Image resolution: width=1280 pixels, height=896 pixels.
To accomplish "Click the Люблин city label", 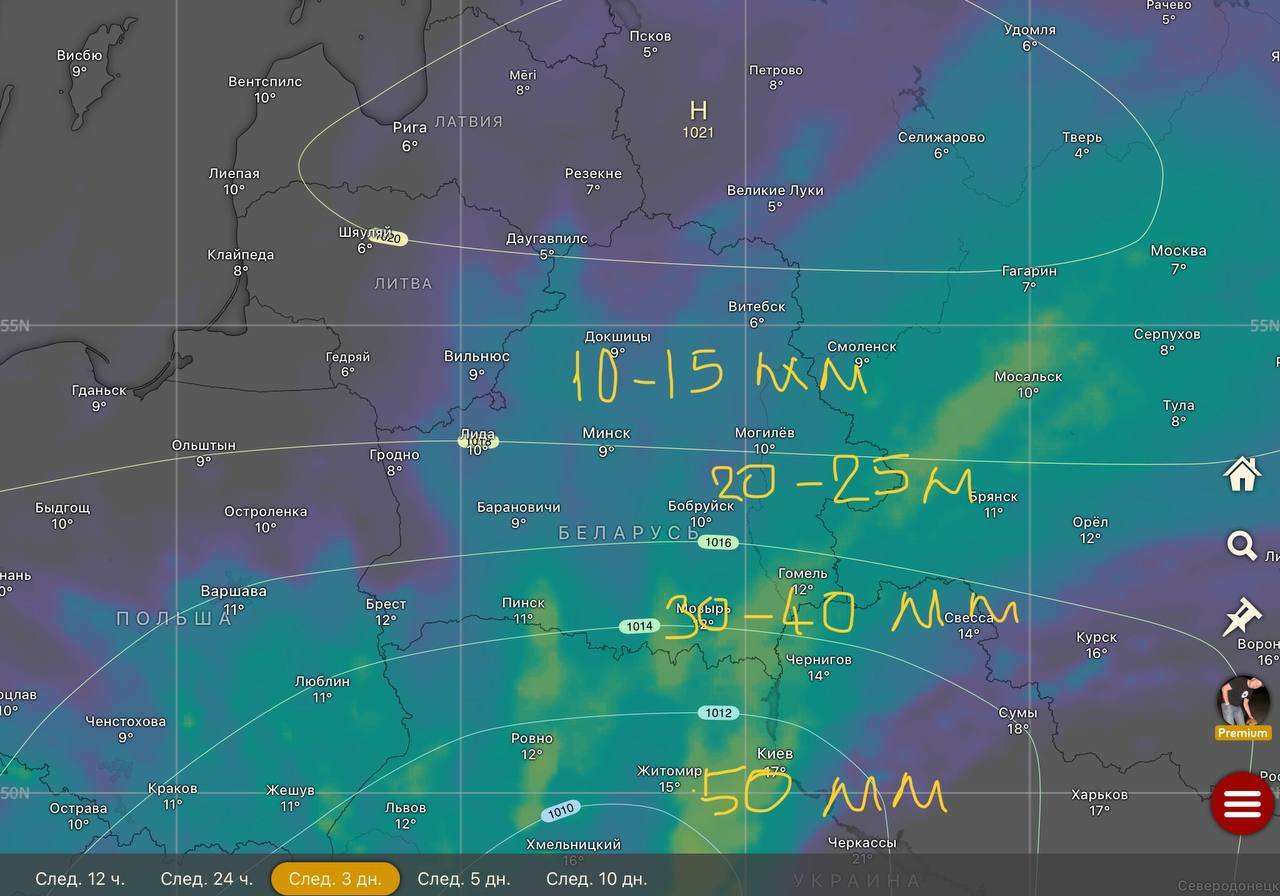I will pyautogui.click(x=322, y=681).
